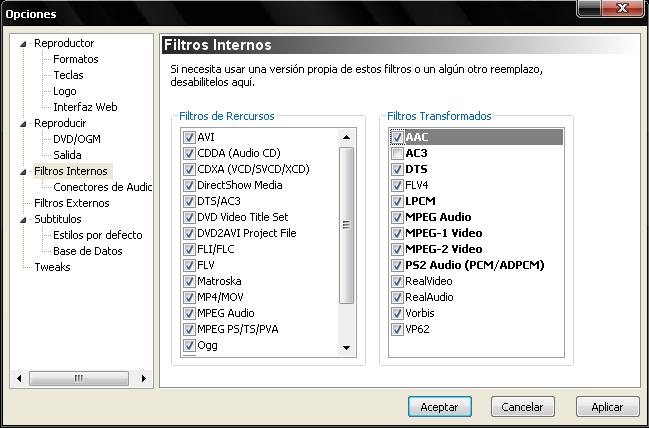Toggle the RealVideo checkbox

[397, 281]
